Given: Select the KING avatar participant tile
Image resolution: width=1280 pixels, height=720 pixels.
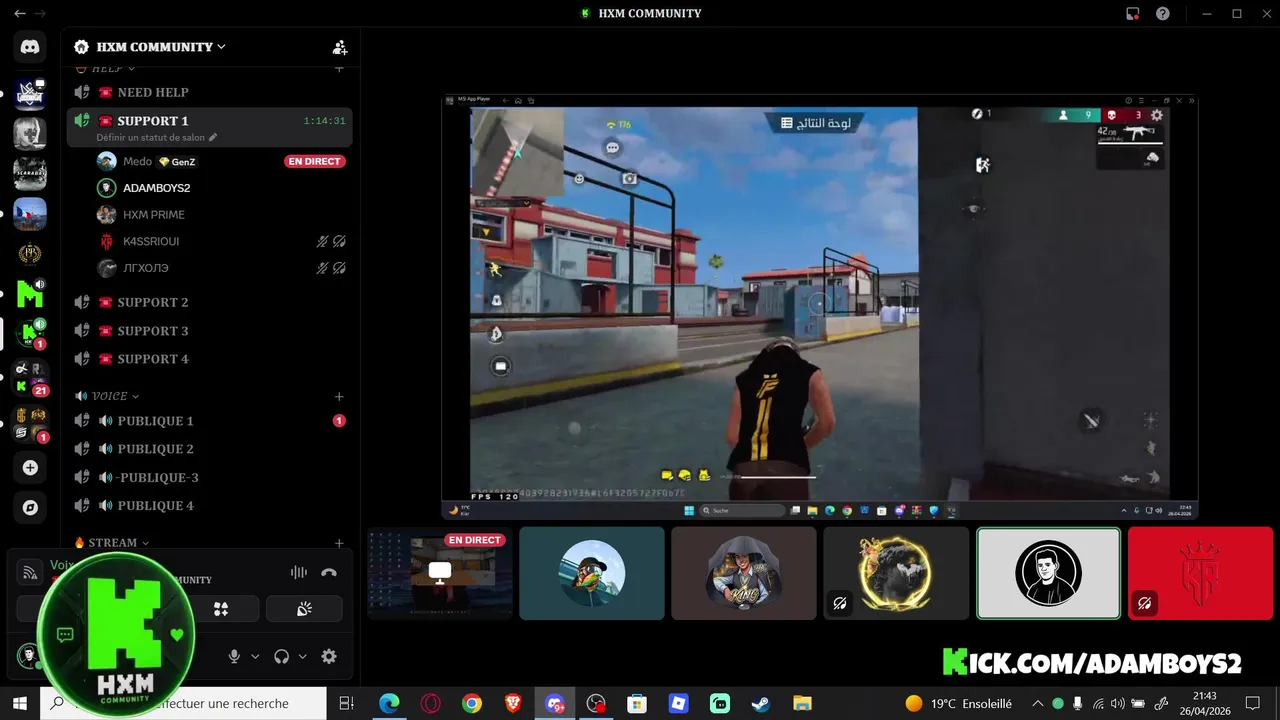Looking at the screenshot, I should pos(744,574).
